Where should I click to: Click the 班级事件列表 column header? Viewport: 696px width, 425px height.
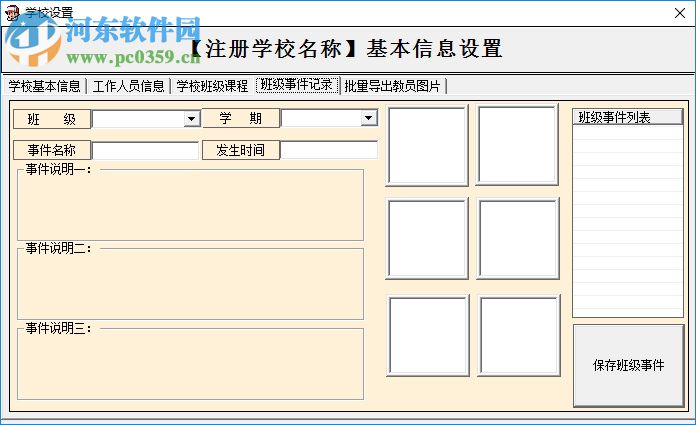click(x=628, y=117)
